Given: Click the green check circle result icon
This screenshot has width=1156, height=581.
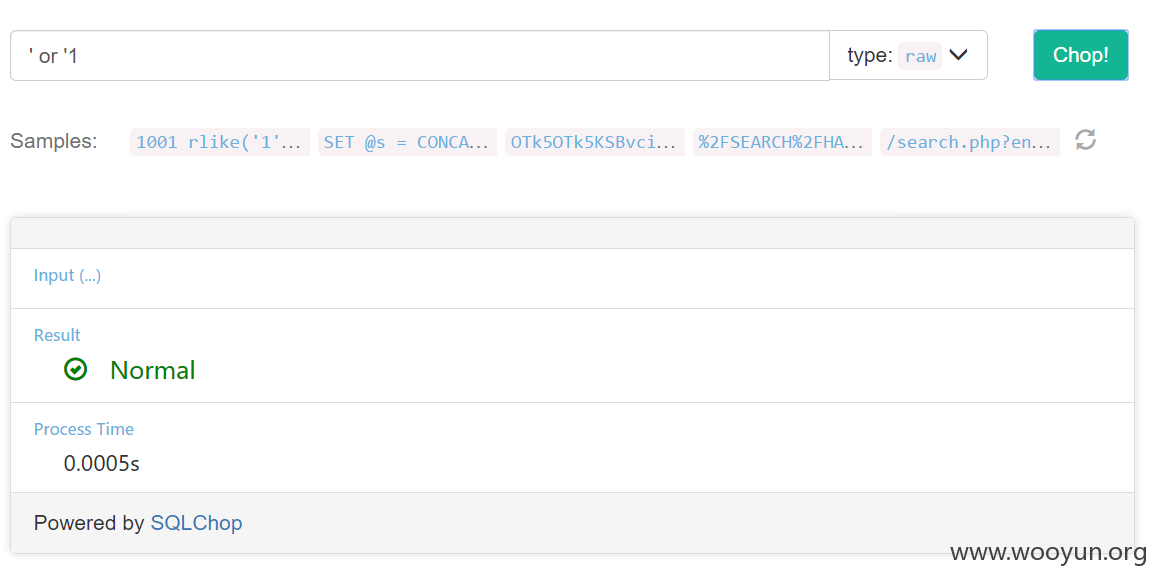Looking at the screenshot, I should point(75,369).
